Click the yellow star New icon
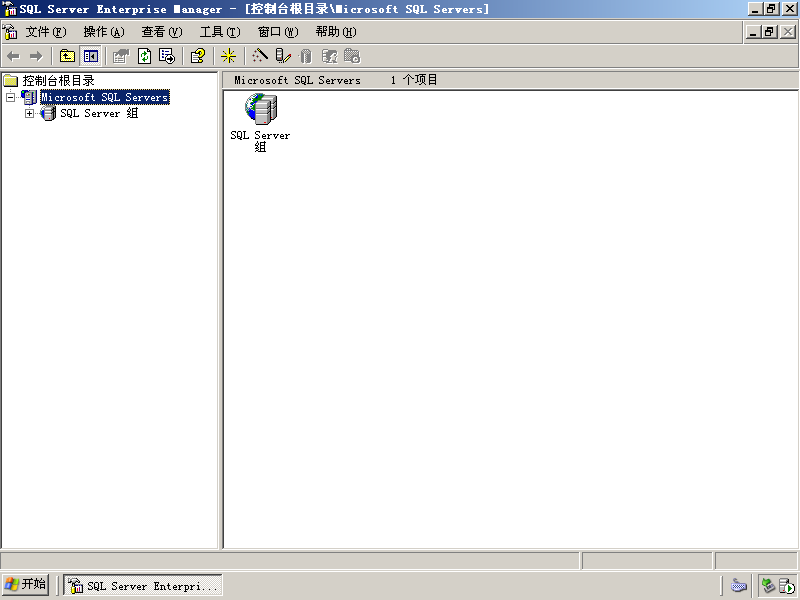The width and height of the screenshot is (800, 600). pos(228,56)
